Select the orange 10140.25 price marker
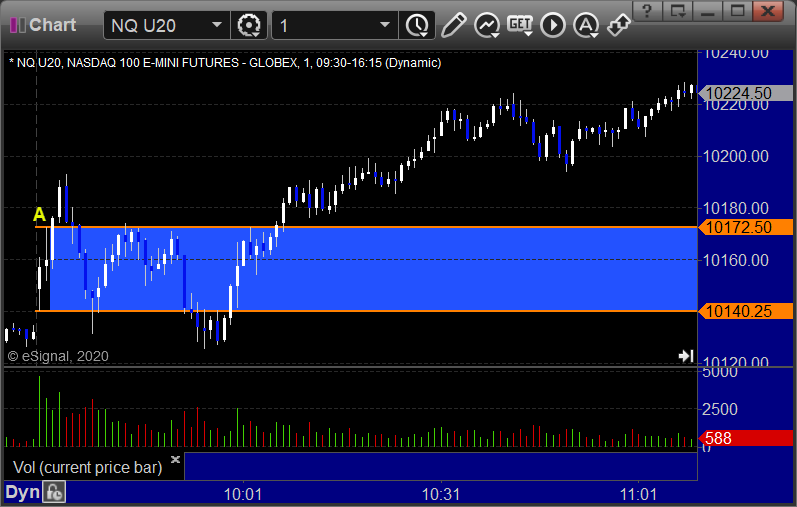797x507 pixels. coord(746,311)
